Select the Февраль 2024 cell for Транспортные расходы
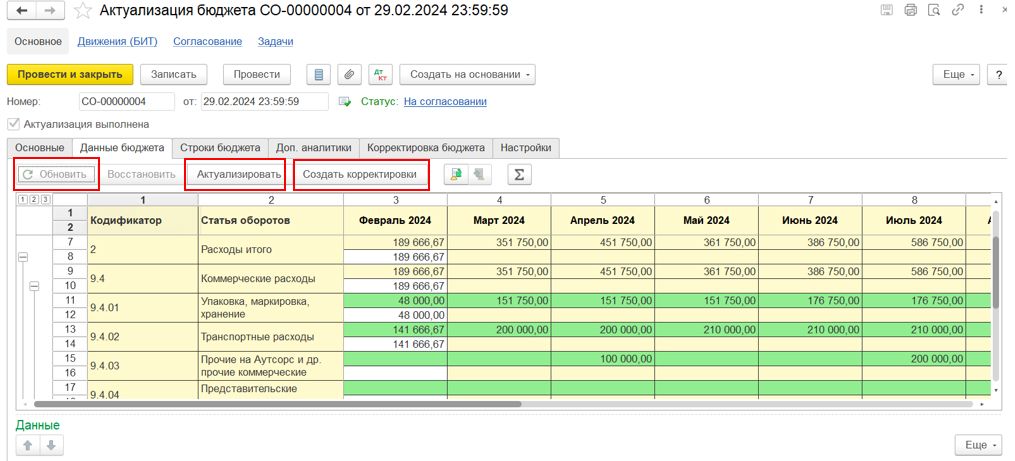1015x461 pixels. (x=395, y=329)
